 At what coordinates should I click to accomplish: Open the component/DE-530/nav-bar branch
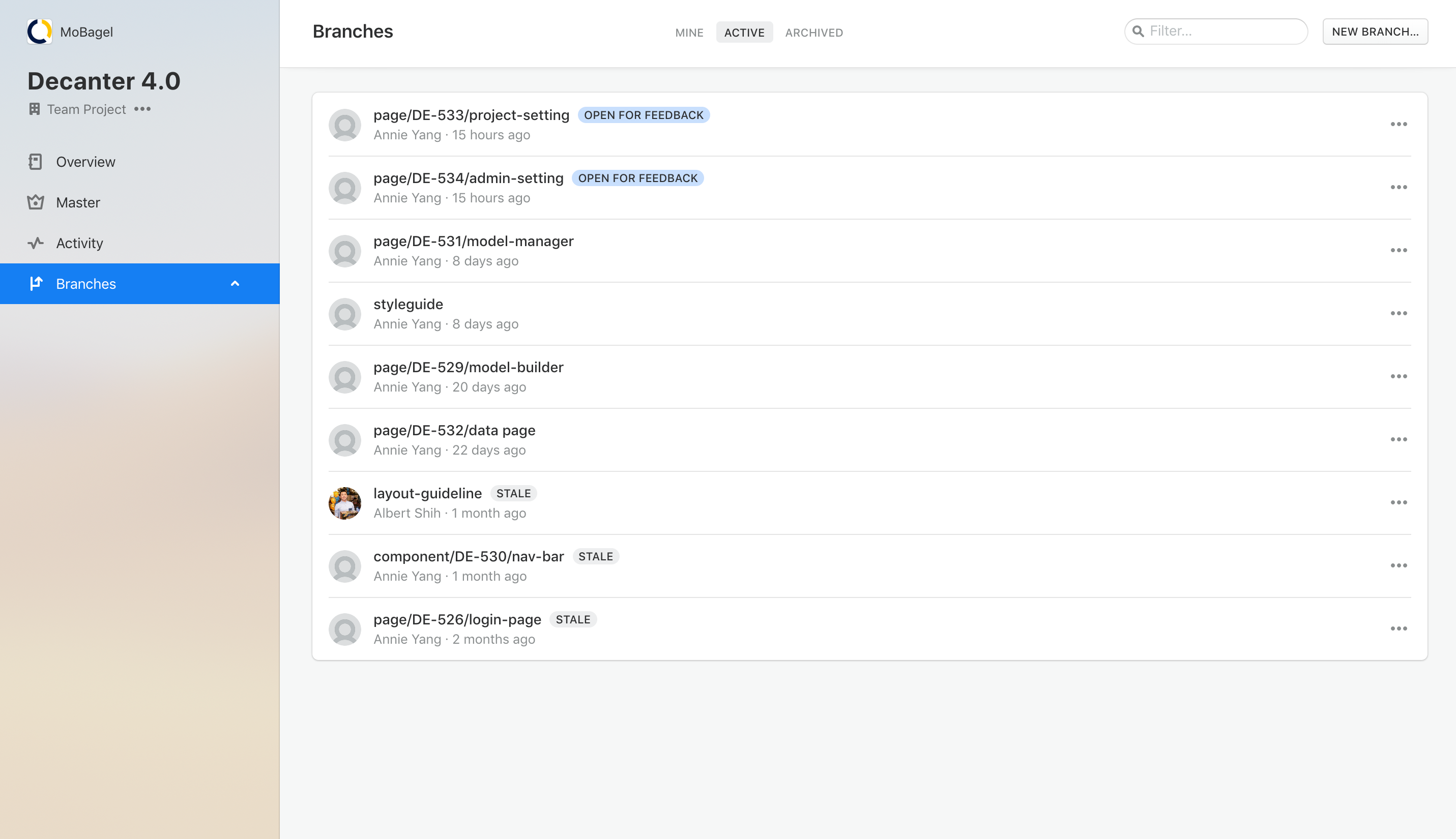tap(468, 557)
